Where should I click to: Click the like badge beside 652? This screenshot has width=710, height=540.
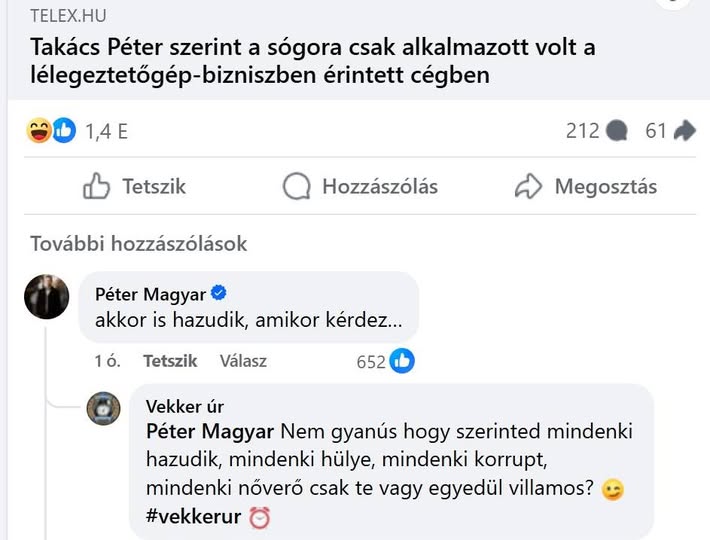[402, 361]
